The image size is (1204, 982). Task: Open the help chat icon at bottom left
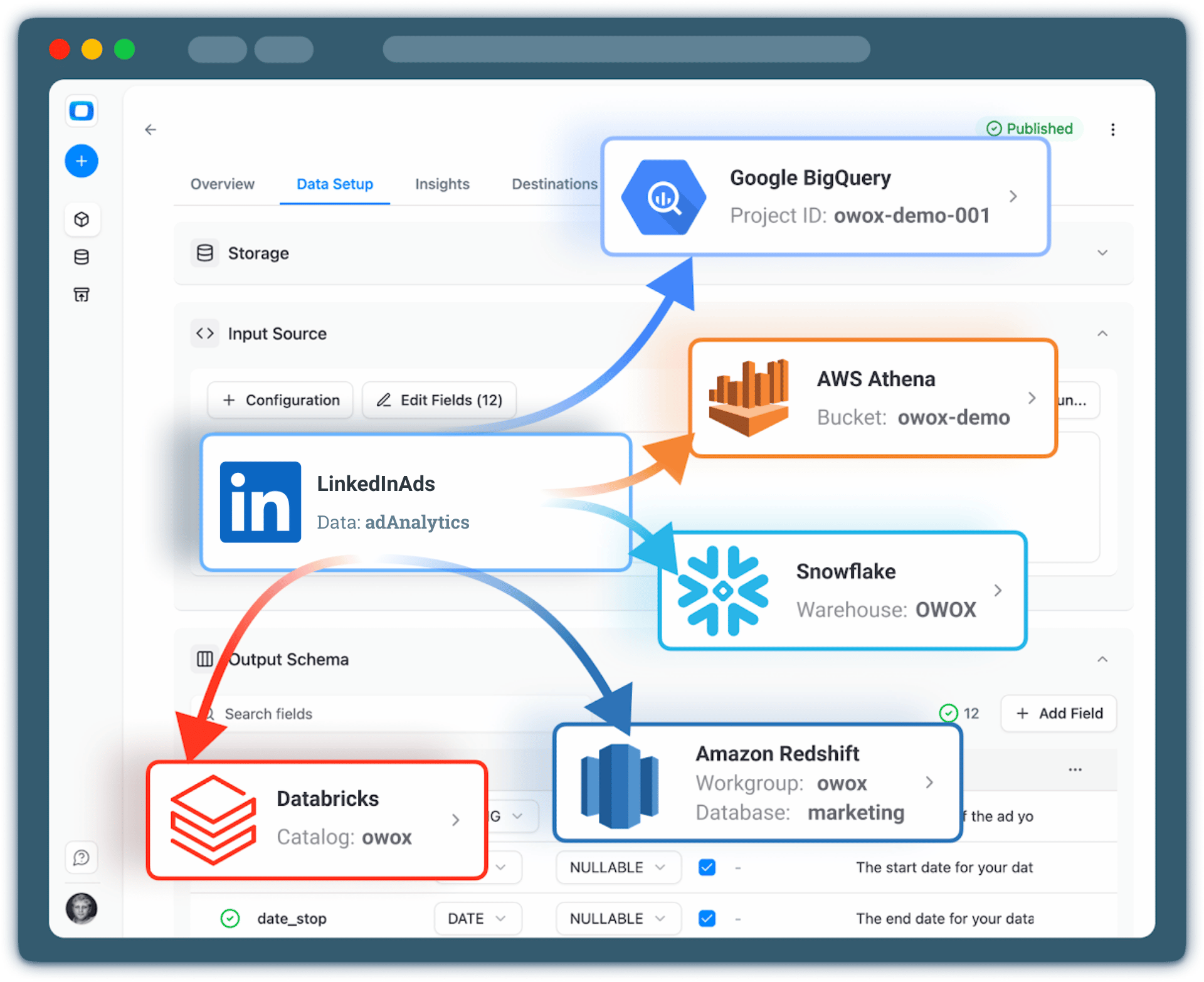82,858
